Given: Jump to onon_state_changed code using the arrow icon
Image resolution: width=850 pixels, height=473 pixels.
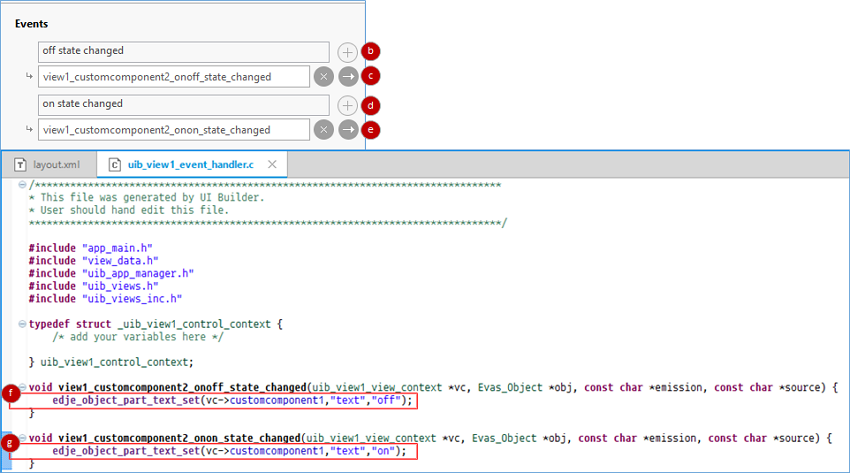Looking at the screenshot, I should [347, 129].
